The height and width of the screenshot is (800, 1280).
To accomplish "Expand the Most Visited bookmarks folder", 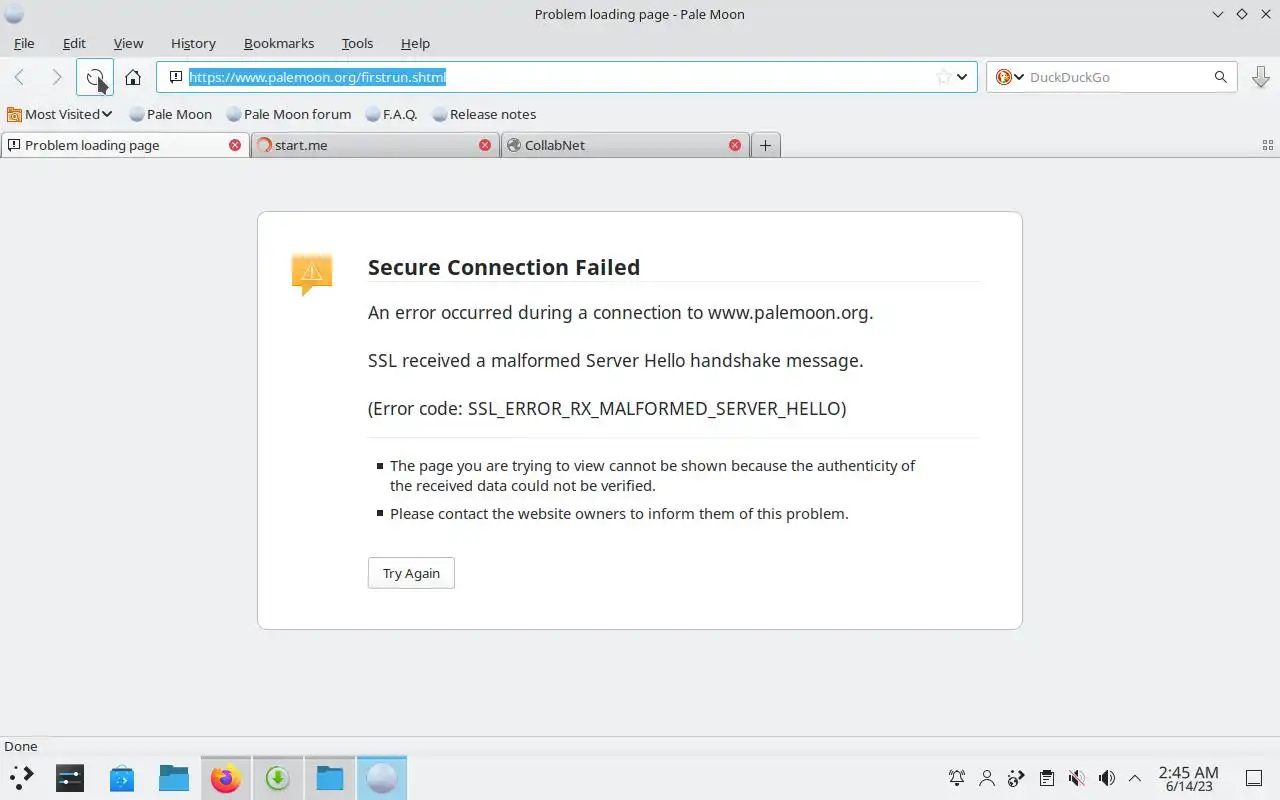I will point(60,114).
